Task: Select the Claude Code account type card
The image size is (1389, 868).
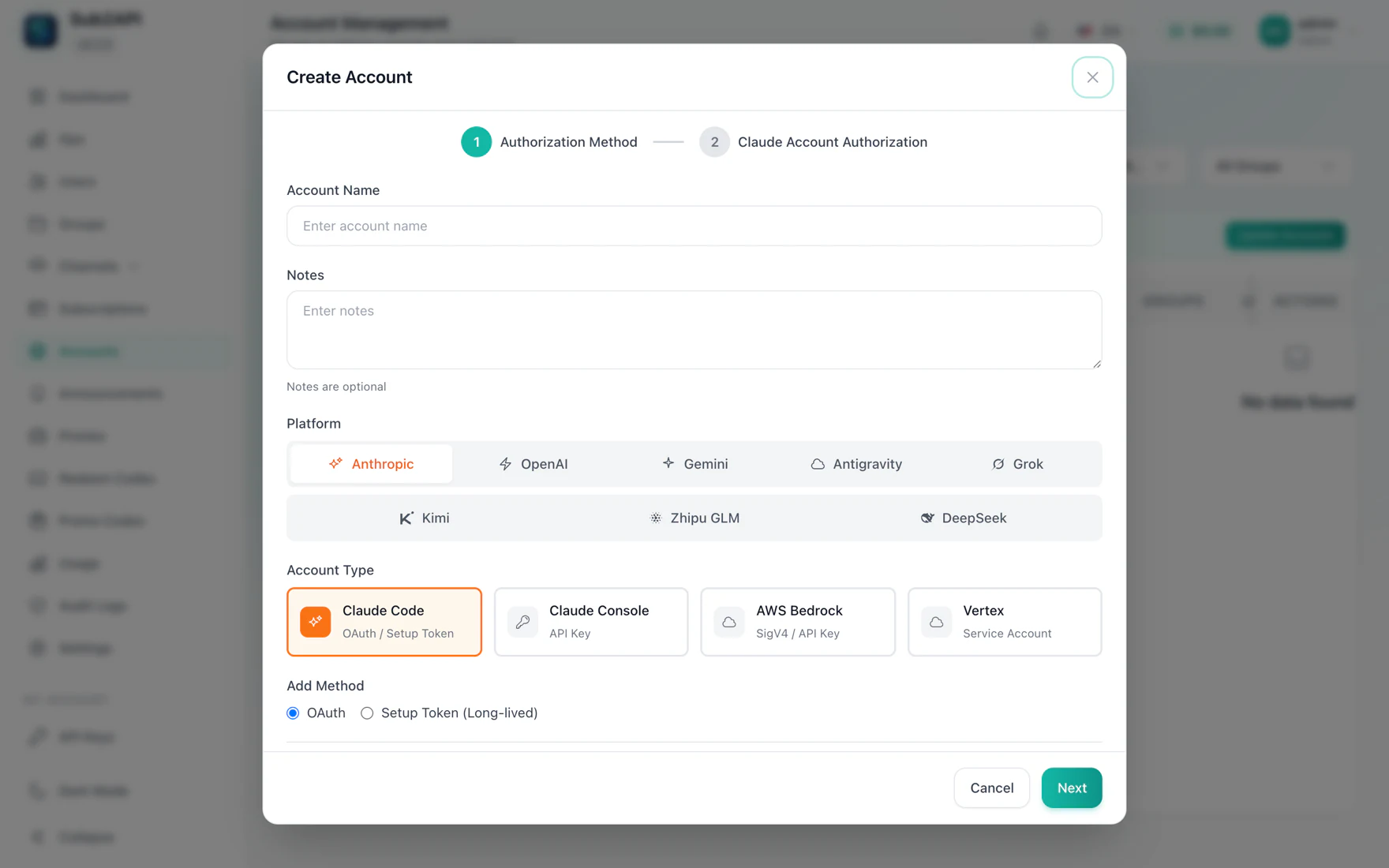Action: (x=384, y=622)
